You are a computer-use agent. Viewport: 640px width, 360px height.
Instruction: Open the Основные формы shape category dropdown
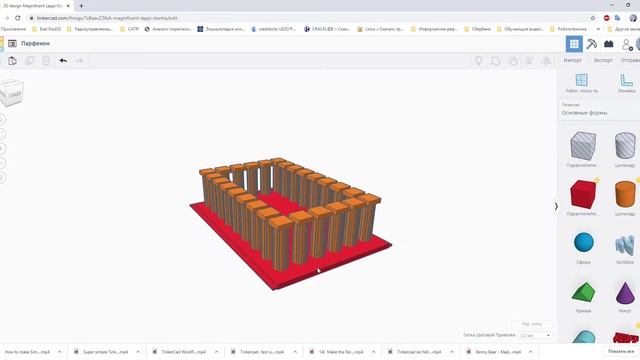coord(599,109)
